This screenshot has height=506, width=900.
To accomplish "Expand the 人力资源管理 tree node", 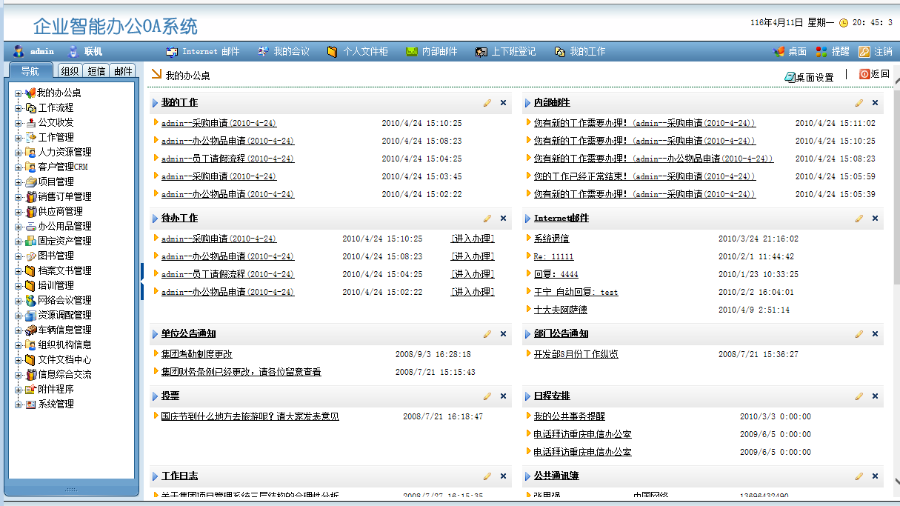I will [18, 152].
